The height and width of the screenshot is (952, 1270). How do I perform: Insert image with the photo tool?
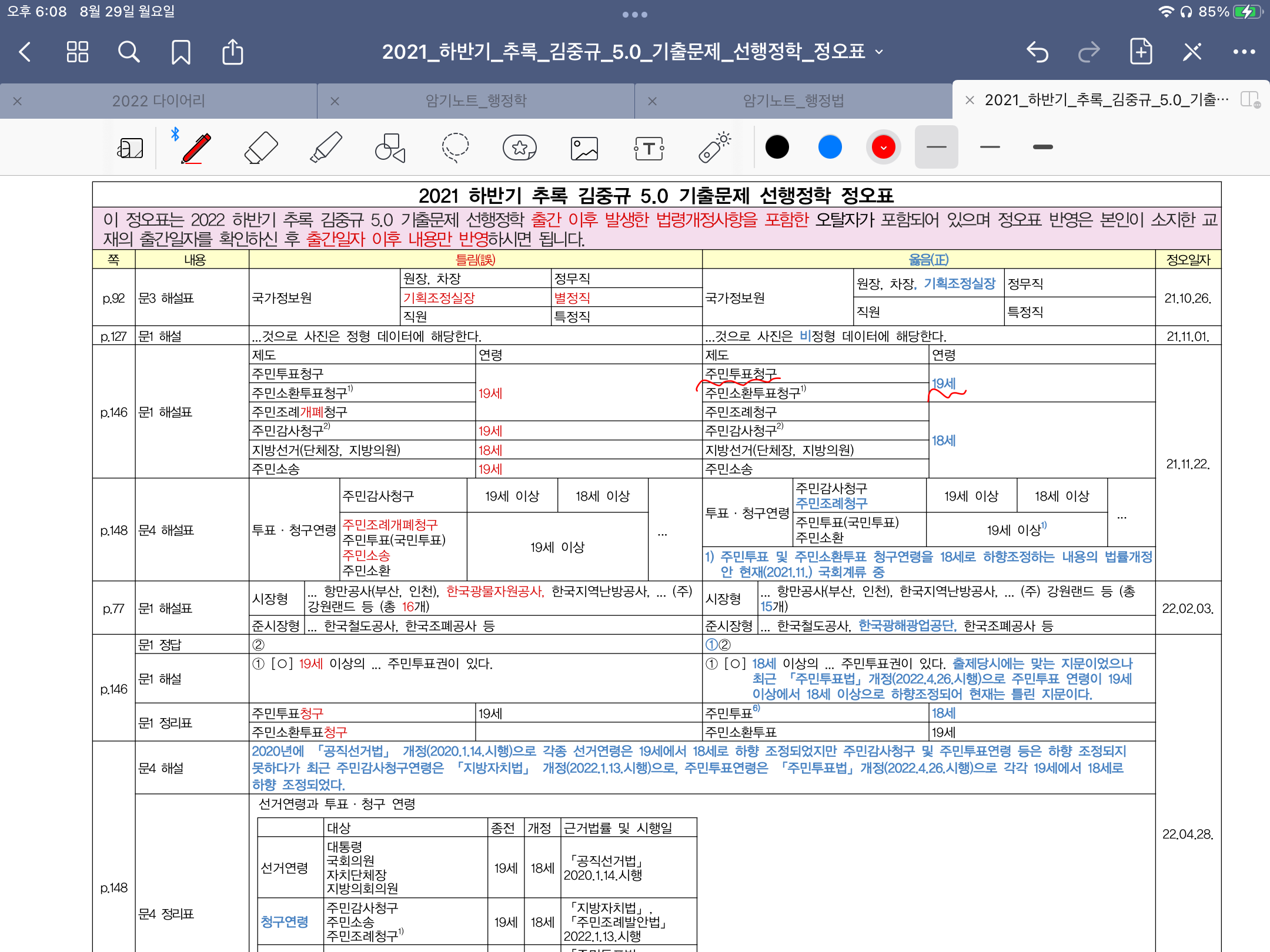[x=584, y=148]
